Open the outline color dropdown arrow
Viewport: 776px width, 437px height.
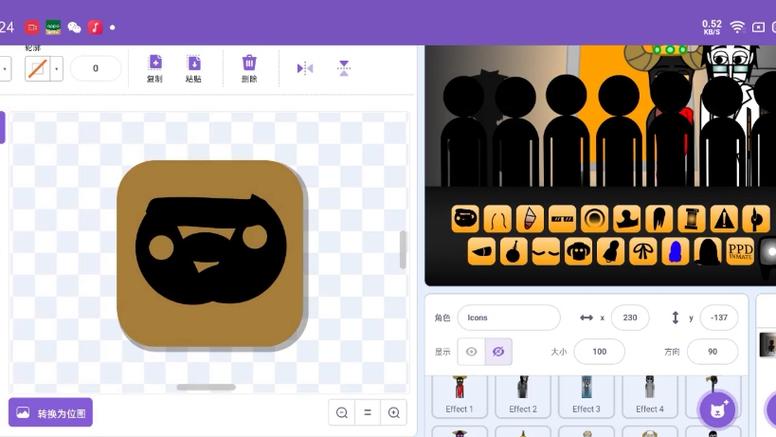[56, 68]
